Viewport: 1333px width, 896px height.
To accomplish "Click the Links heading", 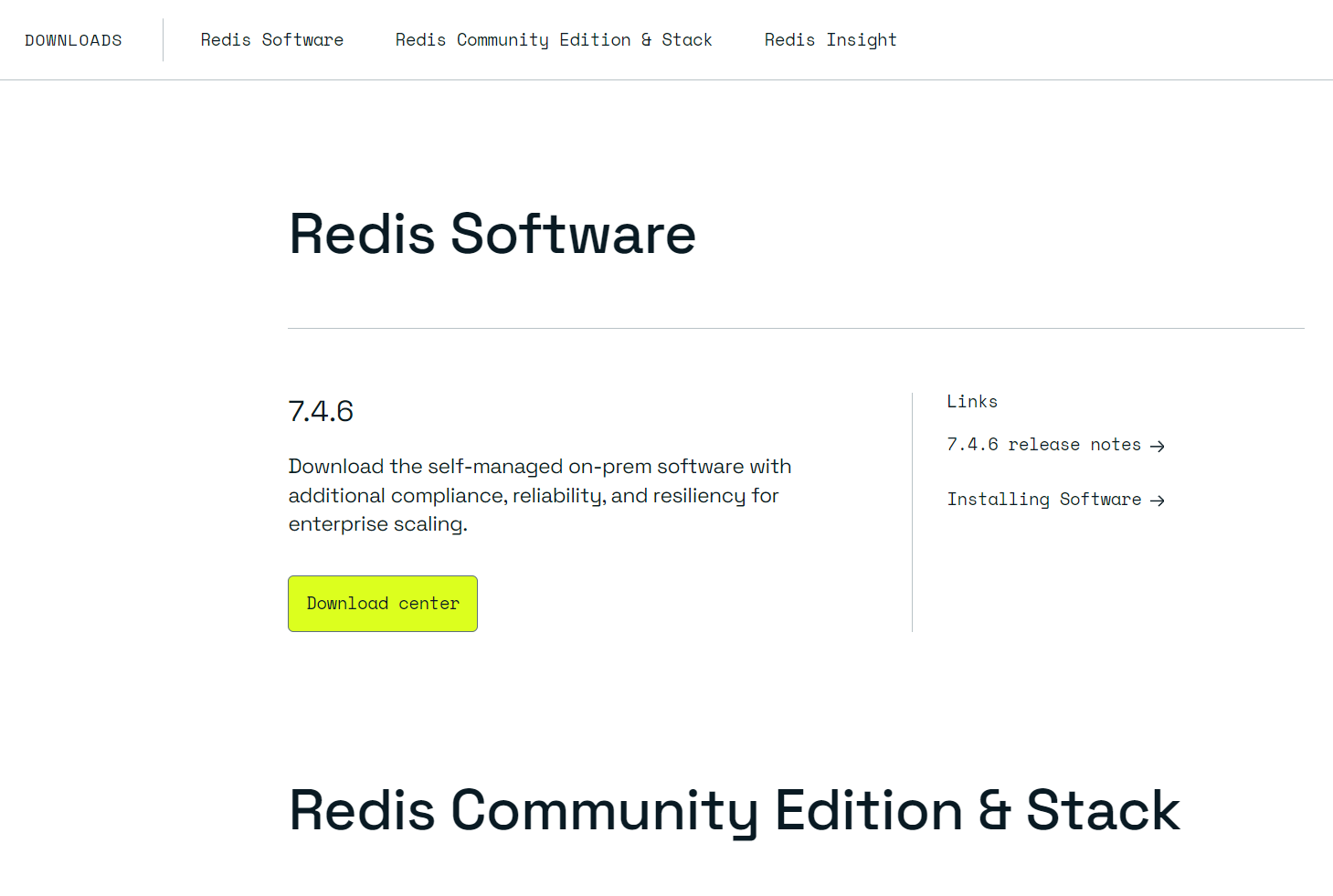I will point(971,401).
